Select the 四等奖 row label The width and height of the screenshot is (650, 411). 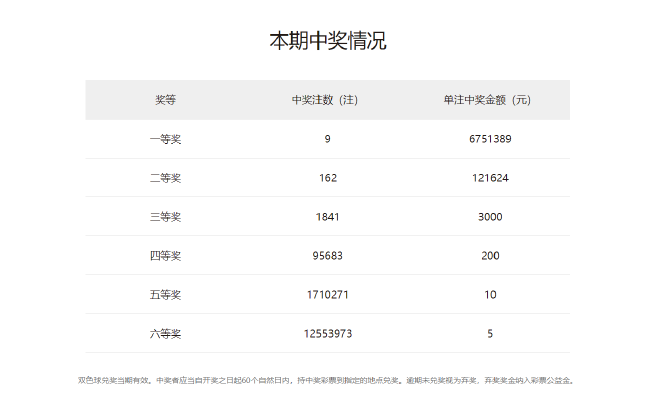pos(165,256)
